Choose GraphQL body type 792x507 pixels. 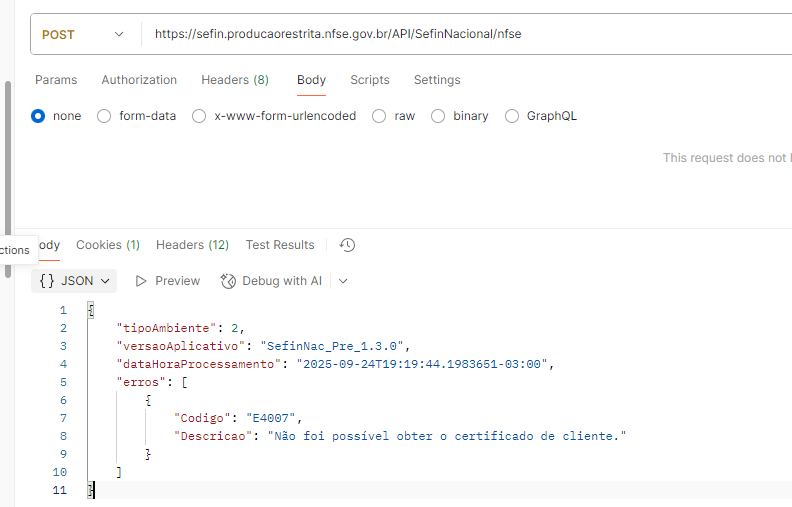point(513,116)
